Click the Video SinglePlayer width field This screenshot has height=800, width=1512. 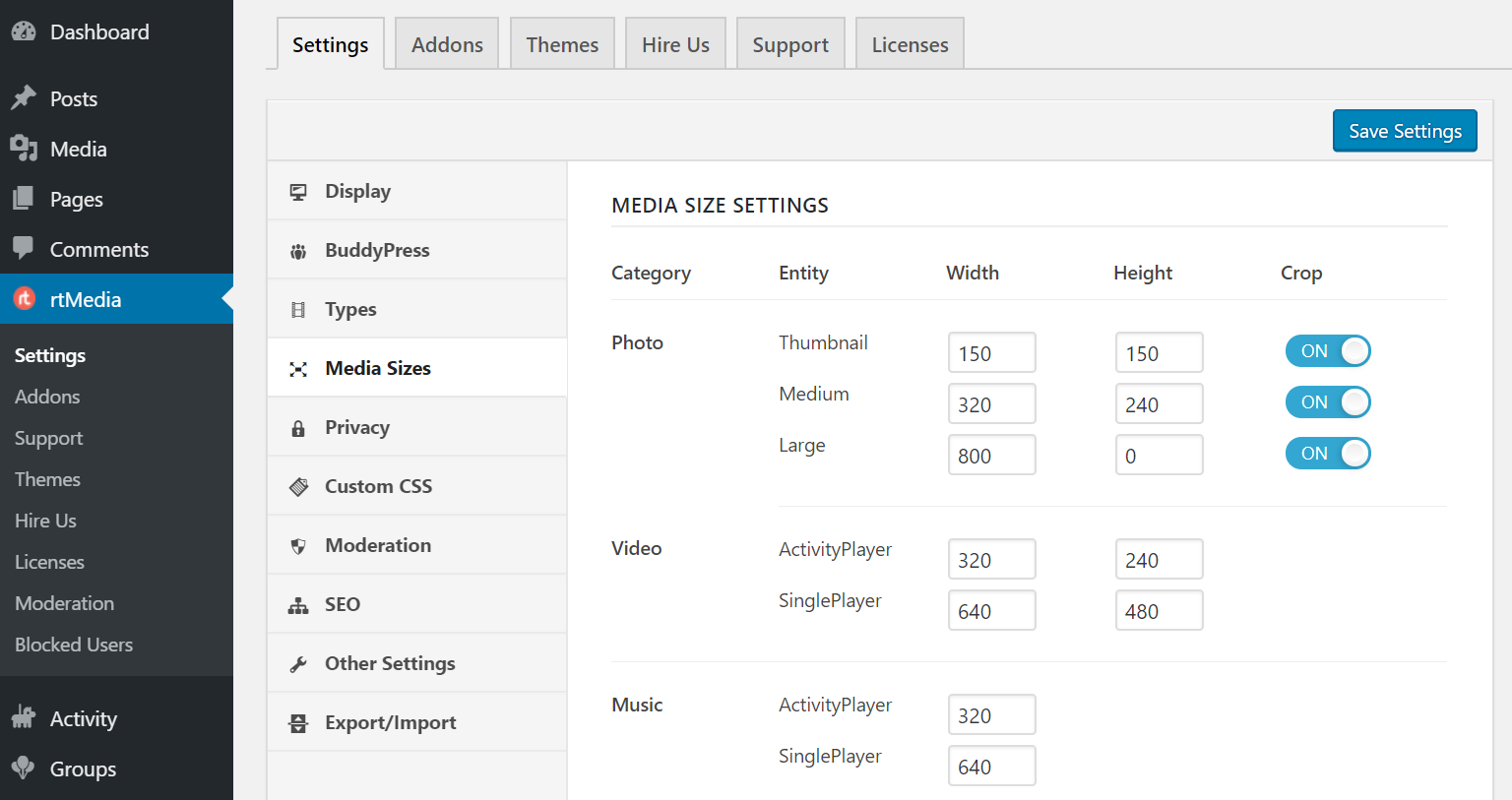tap(991, 610)
